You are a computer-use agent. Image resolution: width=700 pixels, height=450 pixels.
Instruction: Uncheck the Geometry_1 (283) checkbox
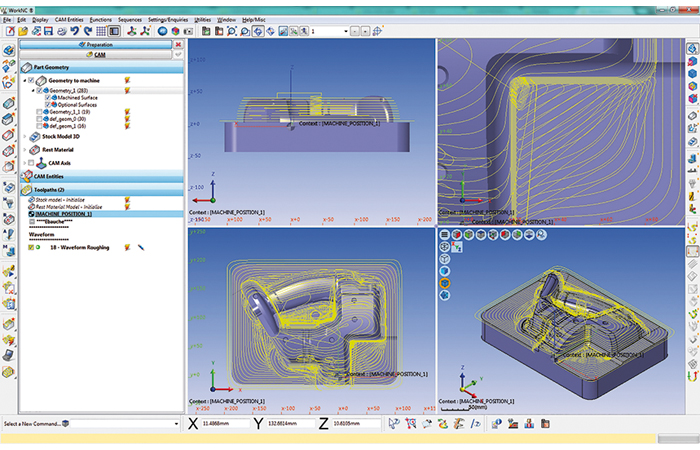click(39, 91)
